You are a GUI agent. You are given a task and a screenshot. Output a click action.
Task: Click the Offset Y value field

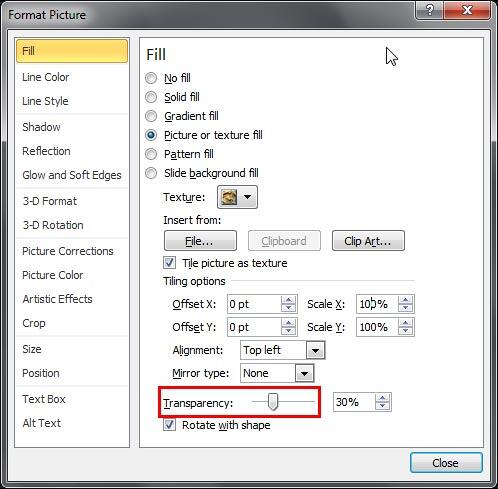coord(254,327)
